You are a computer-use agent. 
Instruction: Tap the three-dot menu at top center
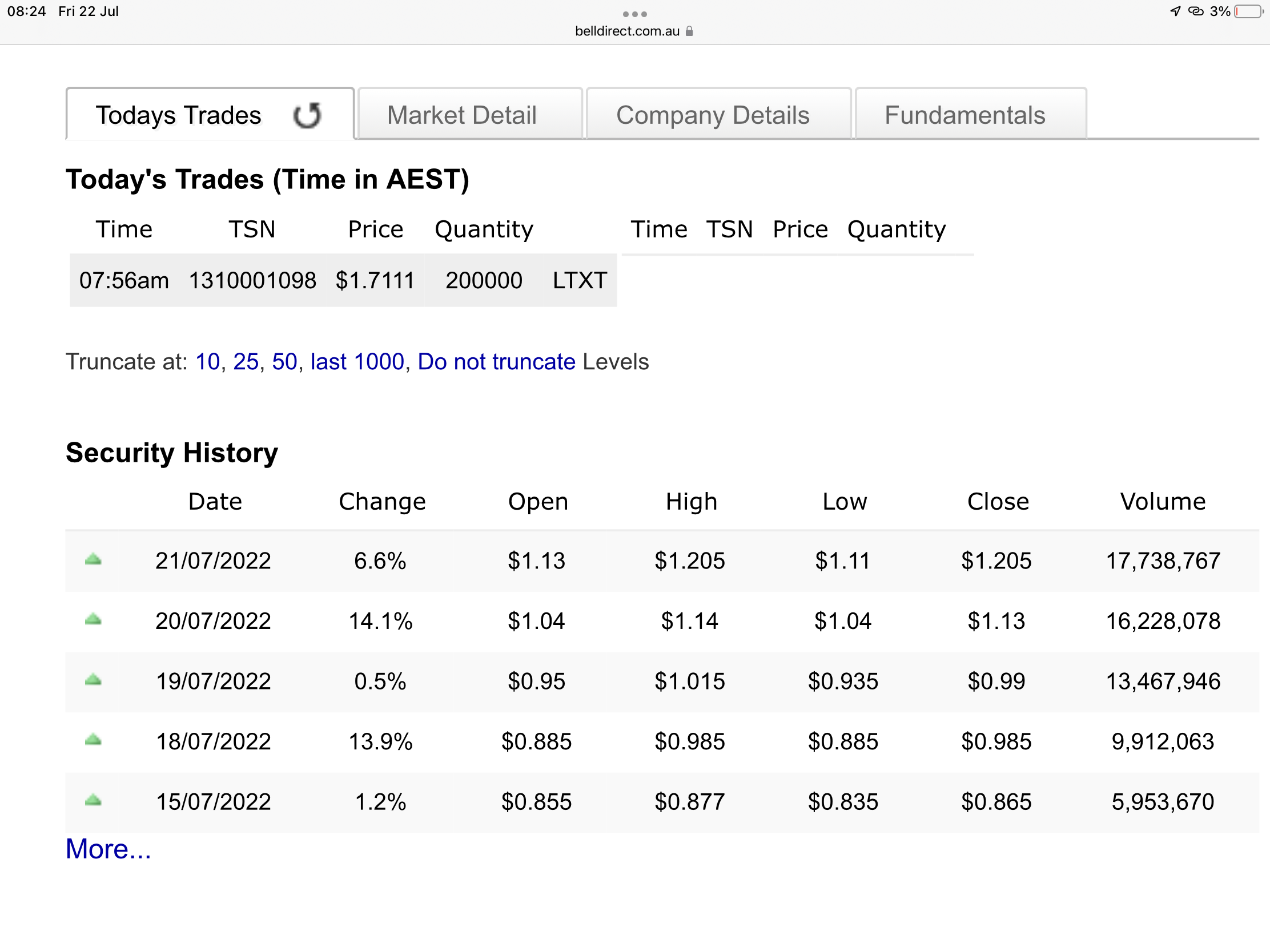[x=634, y=14]
